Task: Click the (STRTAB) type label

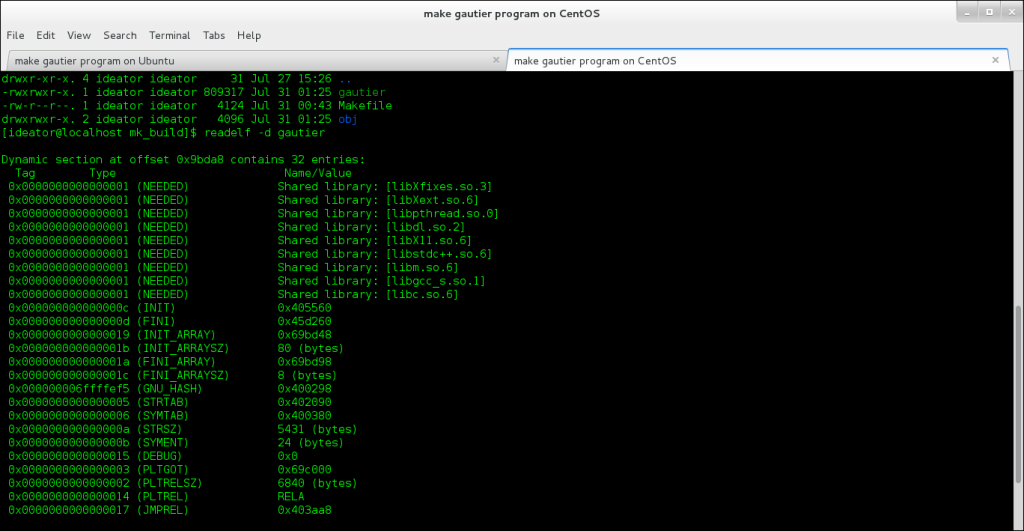Action: (x=163, y=402)
